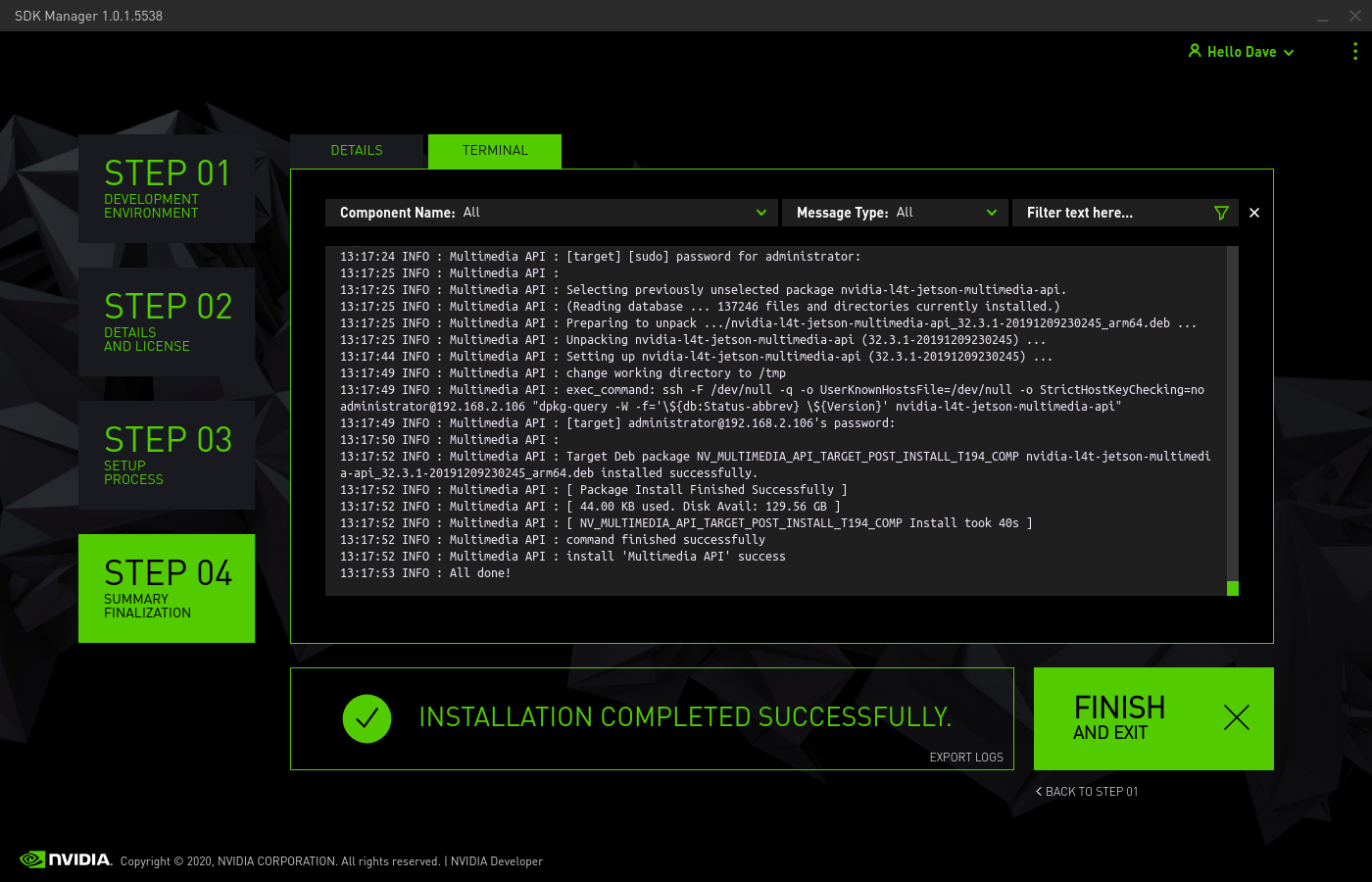This screenshot has height=882, width=1372.
Task: Click the back chevron beside Step 01
Action: pyautogui.click(x=1039, y=791)
